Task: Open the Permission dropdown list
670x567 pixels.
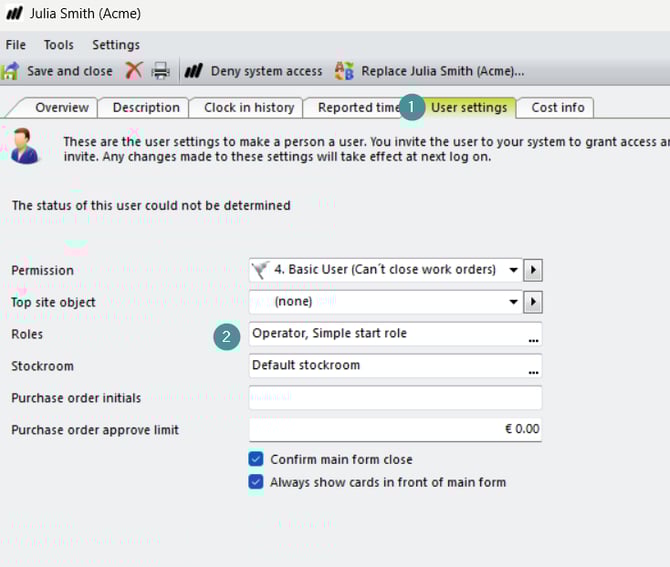Action: (x=513, y=270)
